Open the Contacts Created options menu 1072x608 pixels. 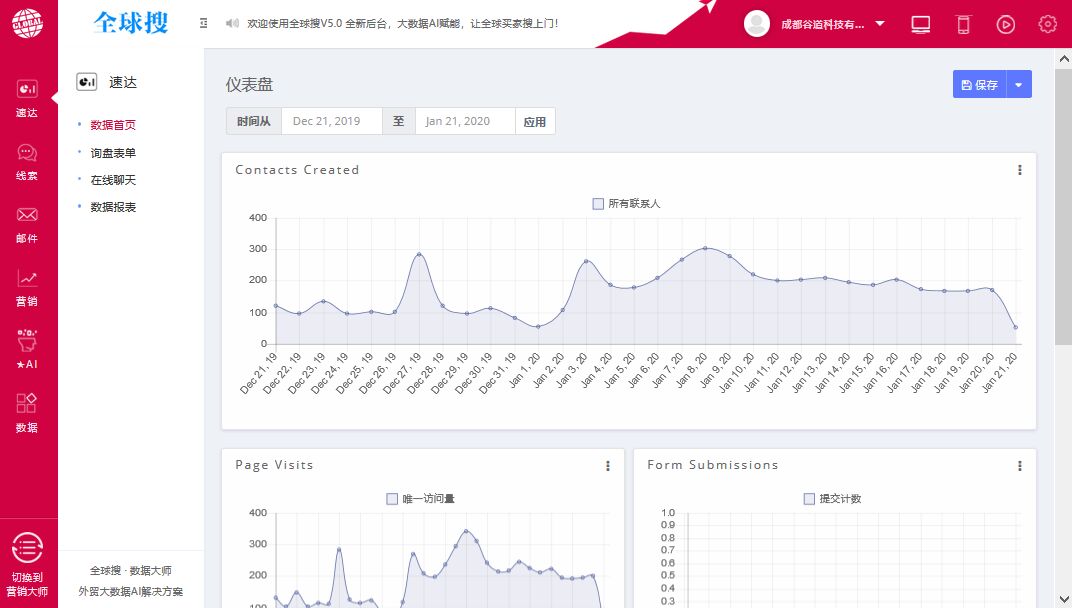1019,170
